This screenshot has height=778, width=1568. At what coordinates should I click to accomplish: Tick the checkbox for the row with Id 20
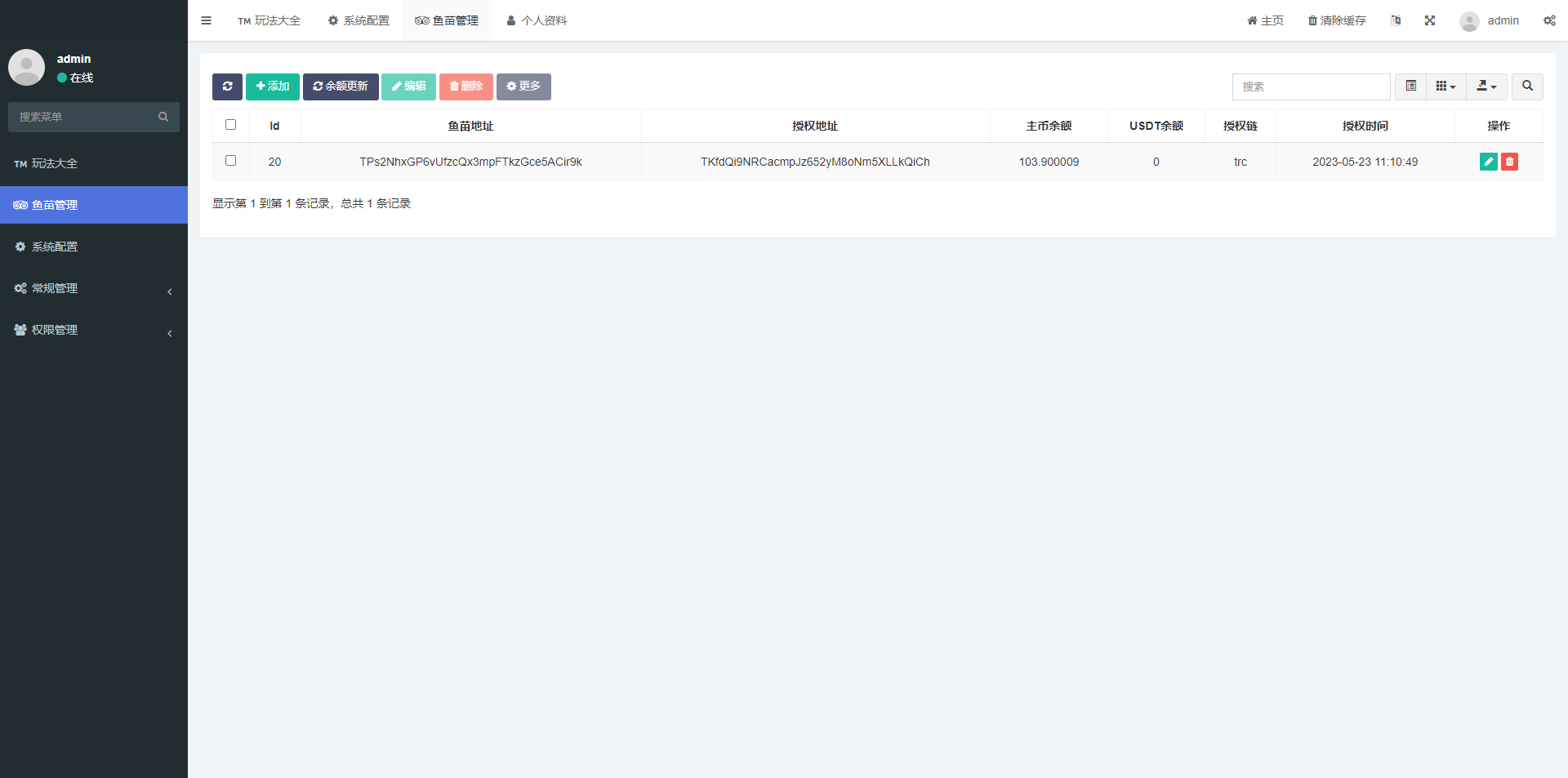point(230,161)
